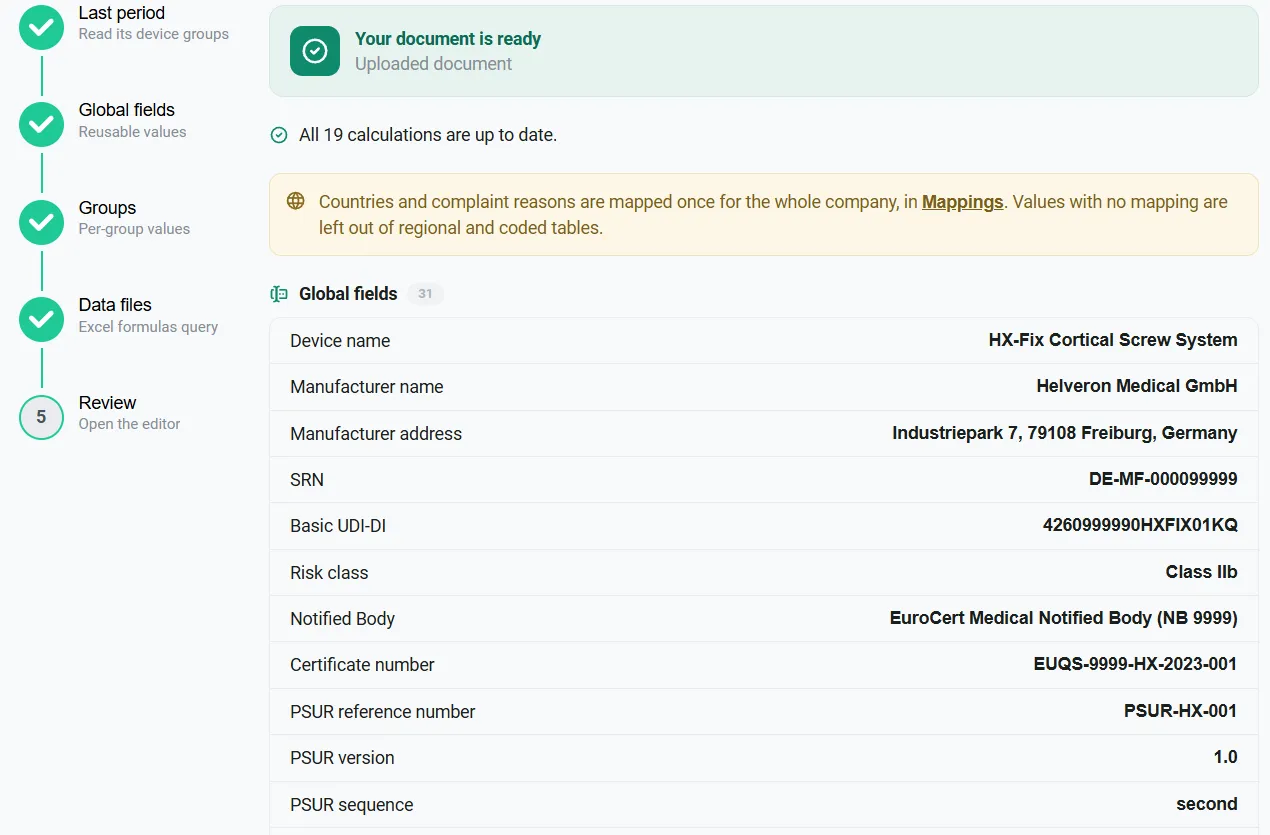Click the Last period step checkmark icon
The image size is (1270, 835).
41,27
